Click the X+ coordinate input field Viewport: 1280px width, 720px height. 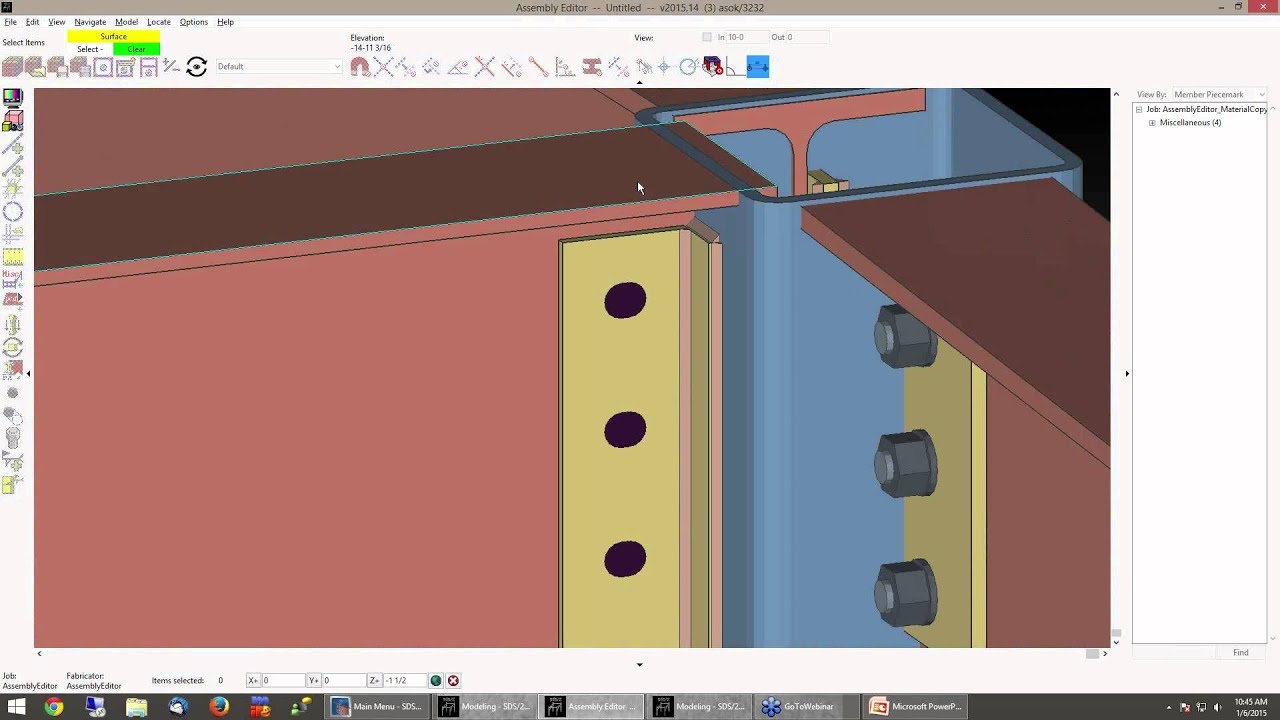pyautogui.click(x=283, y=681)
